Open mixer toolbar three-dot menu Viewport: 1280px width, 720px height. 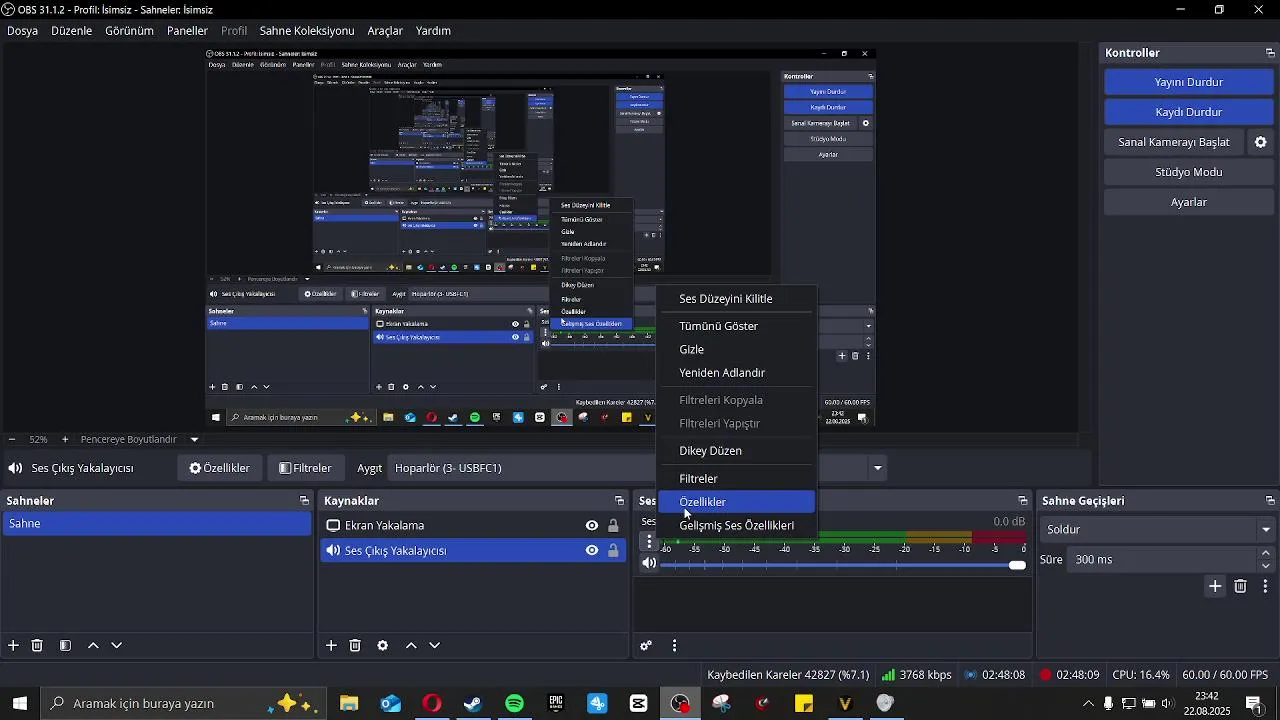(x=674, y=646)
